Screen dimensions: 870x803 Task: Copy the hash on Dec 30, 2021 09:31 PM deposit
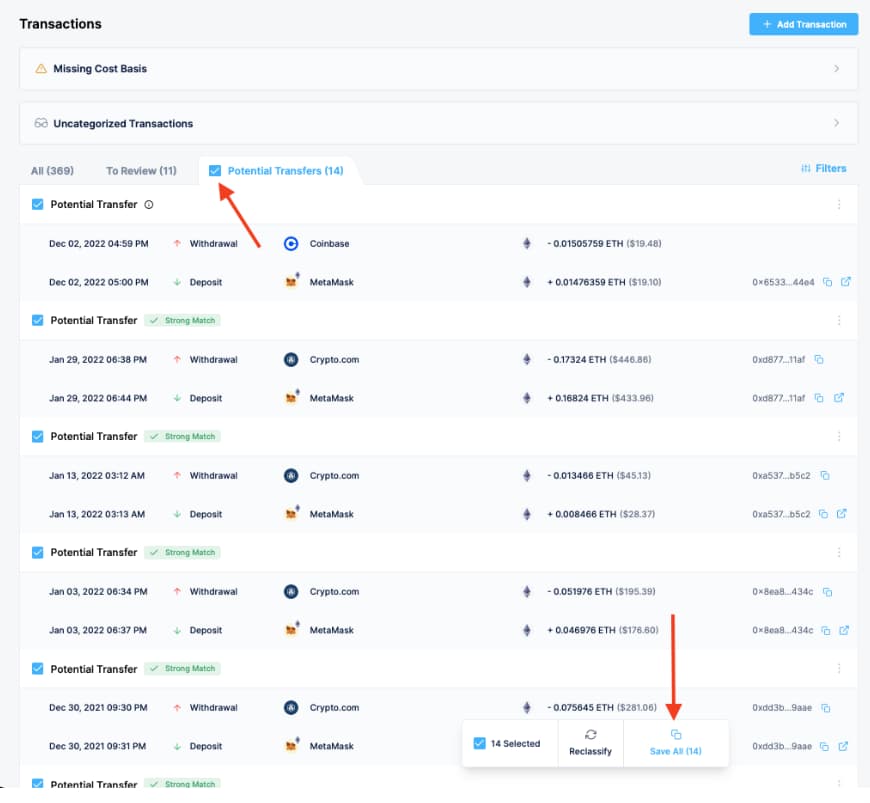coord(825,746)
